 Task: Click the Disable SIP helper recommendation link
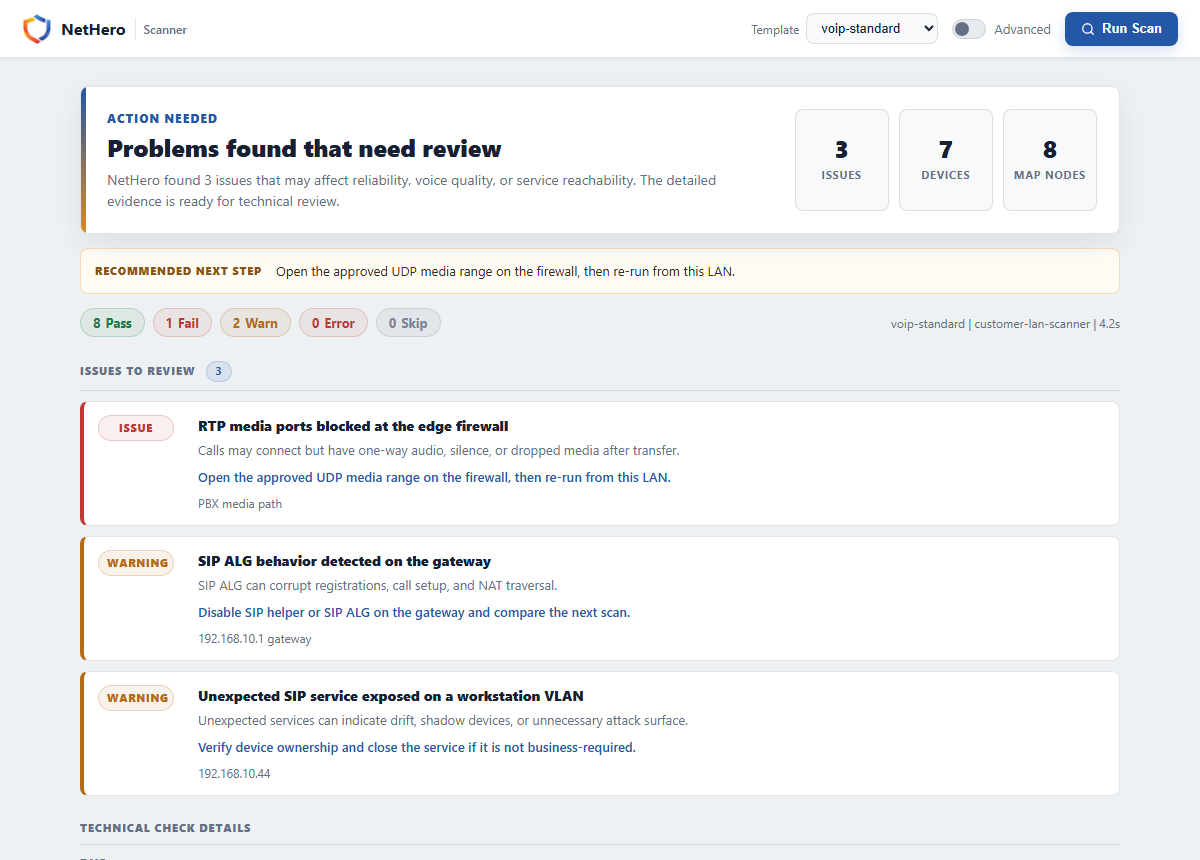414,613
